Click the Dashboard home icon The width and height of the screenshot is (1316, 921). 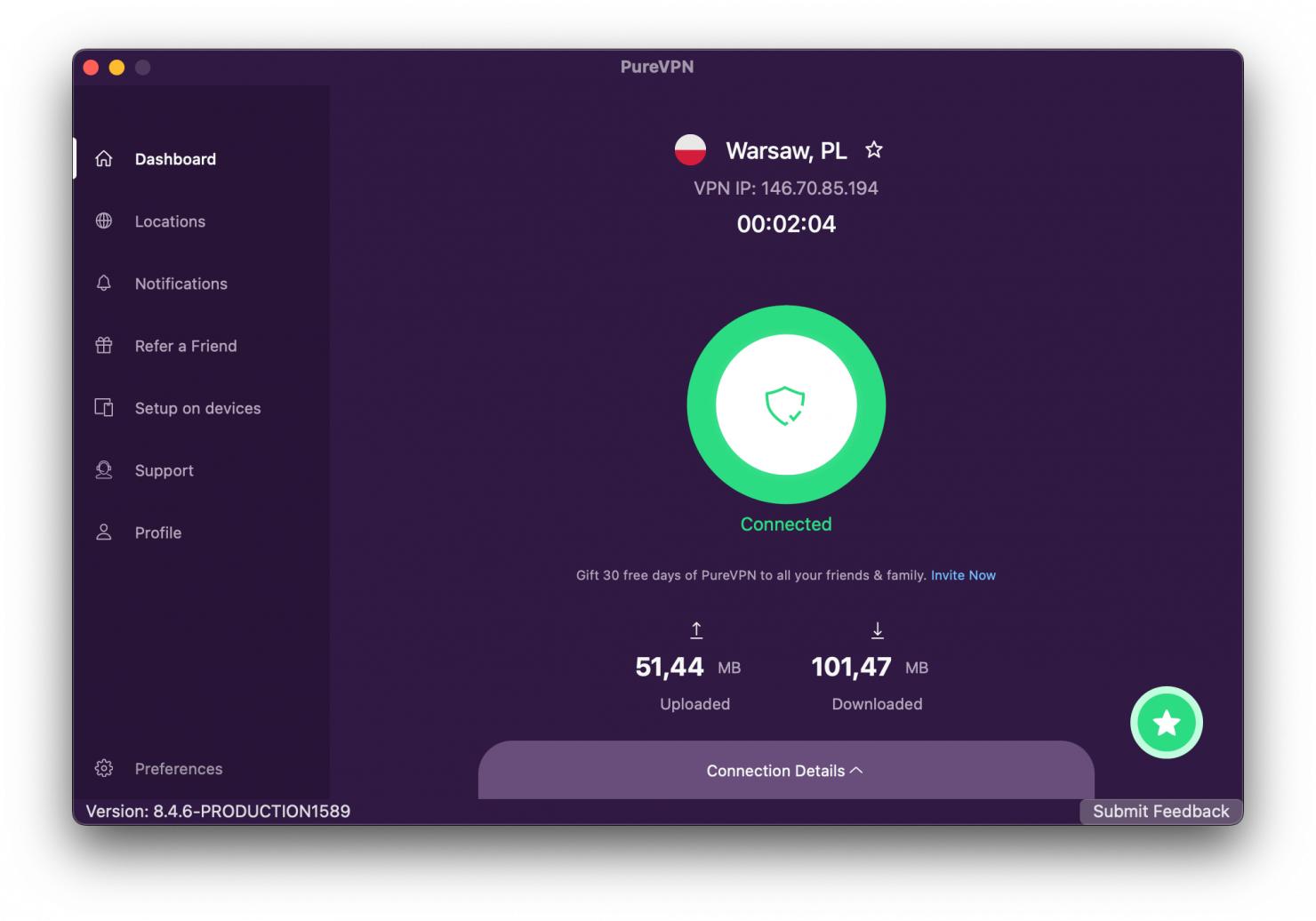(x=104, y=158)
